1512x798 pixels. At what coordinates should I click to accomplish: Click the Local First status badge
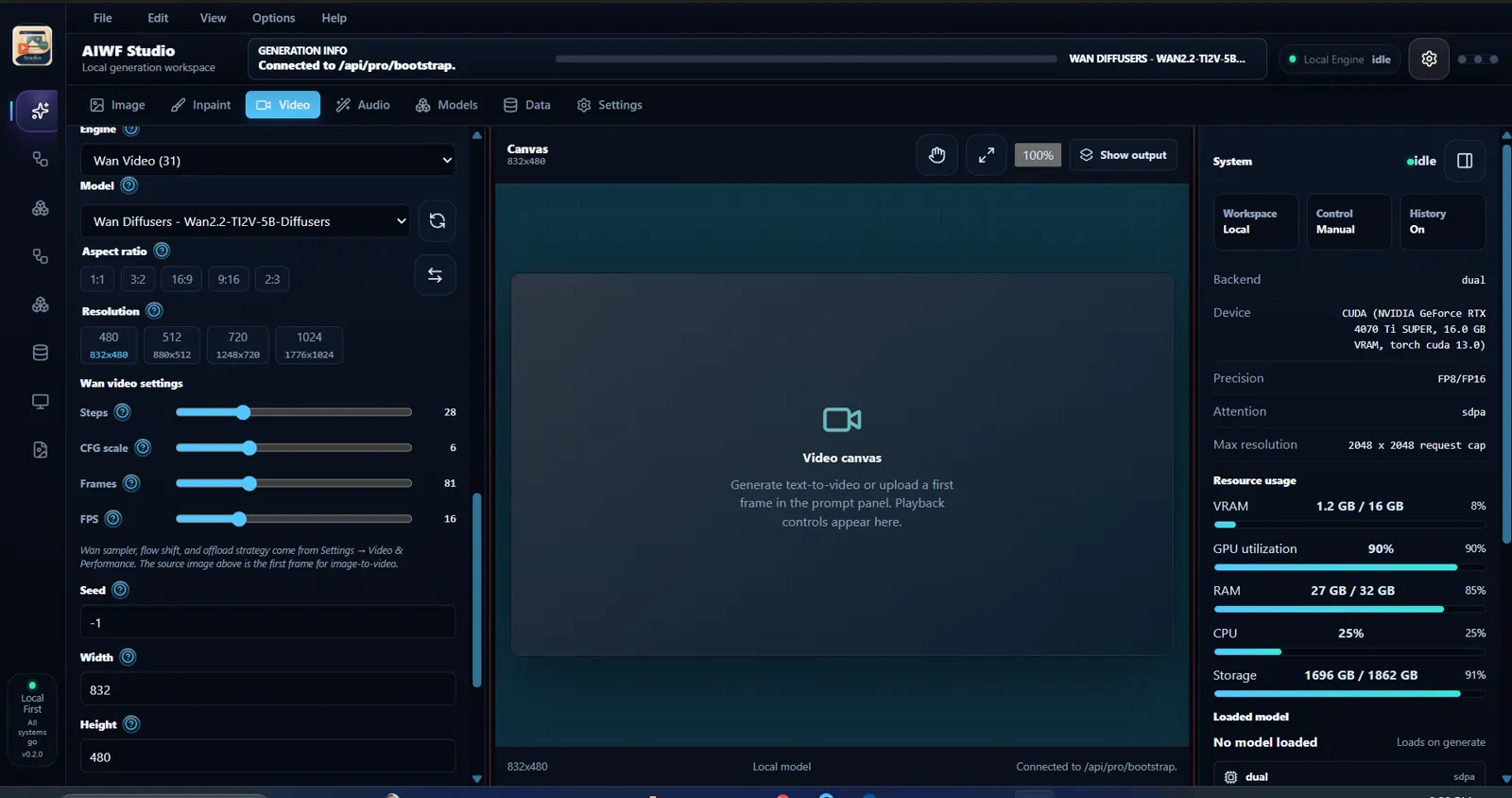click(x=32, y=720)
